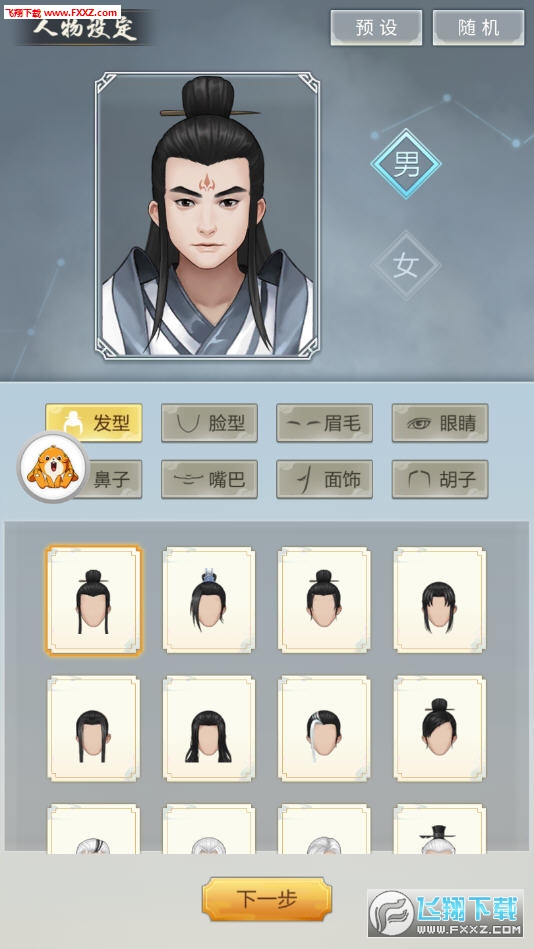
Task: Tap the orange dog mascot floating icon
Action: pos(53,468)
